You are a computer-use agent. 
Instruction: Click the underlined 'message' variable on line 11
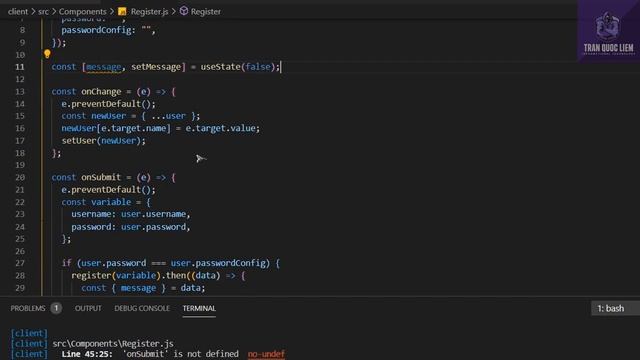[104, 67]
